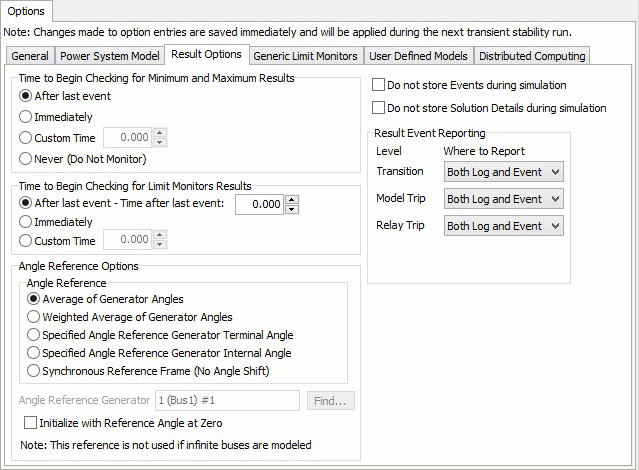The height and width of the screenshot is (470, 639).
Task: Select Never (Do Not Monitor) option
Action: pyautogui.click(x=27, y=158)
